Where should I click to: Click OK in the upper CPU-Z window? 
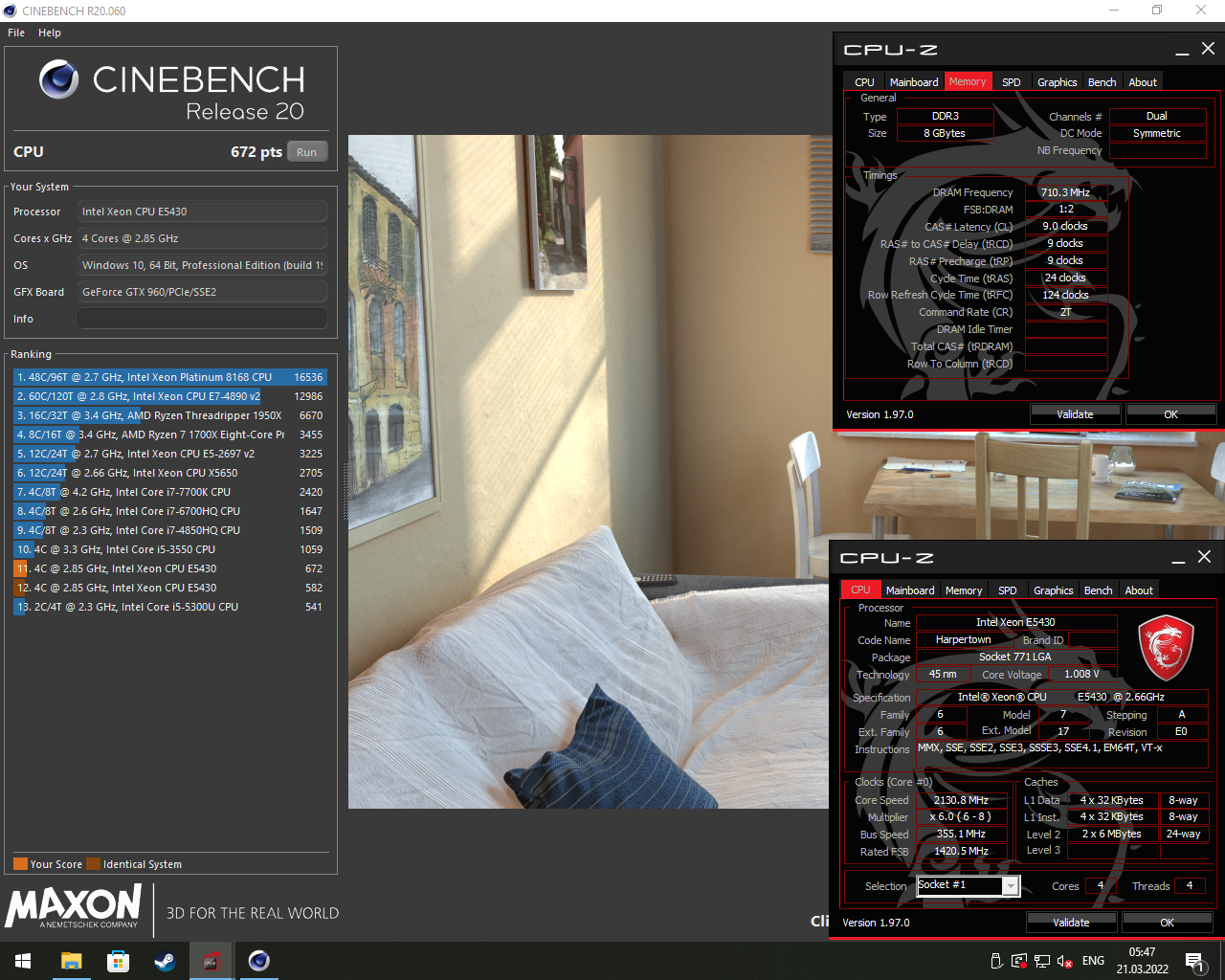[x=1170, y=414]
